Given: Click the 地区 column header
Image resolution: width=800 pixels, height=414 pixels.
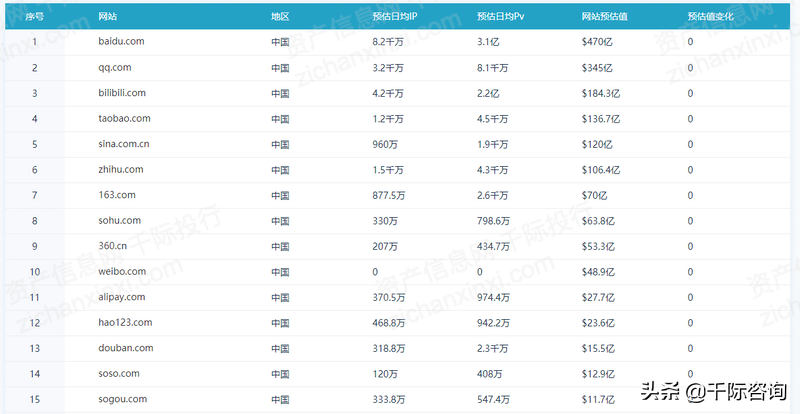Looking at the screenshot, I should coord(280,16).
